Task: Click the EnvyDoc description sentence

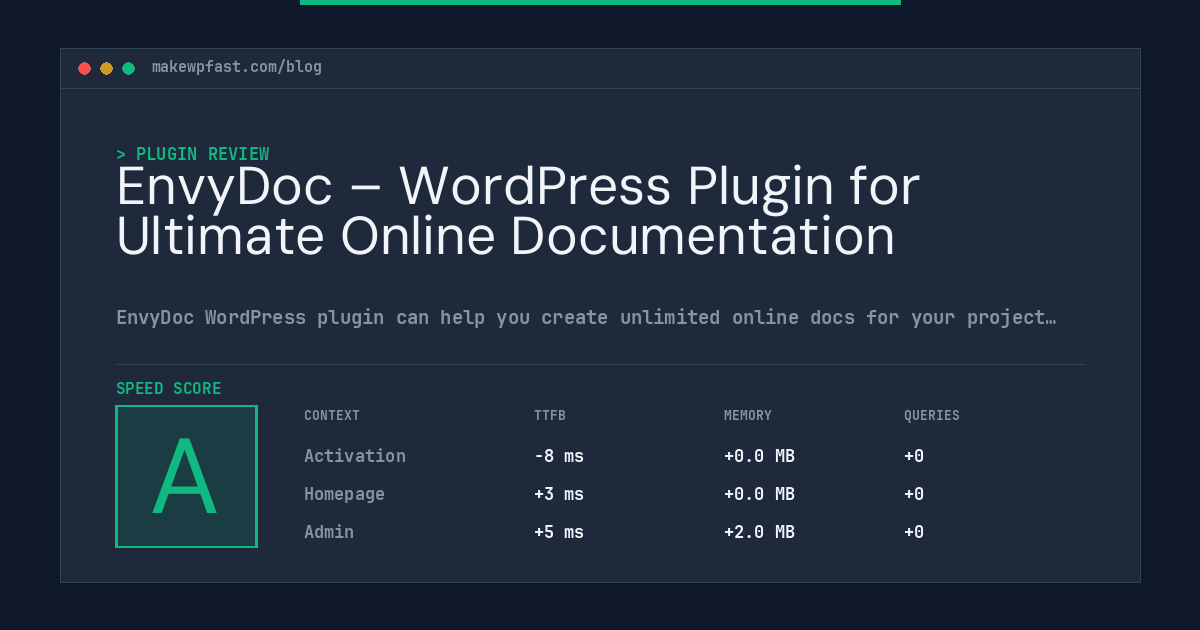Action: (x=586, y=318)
